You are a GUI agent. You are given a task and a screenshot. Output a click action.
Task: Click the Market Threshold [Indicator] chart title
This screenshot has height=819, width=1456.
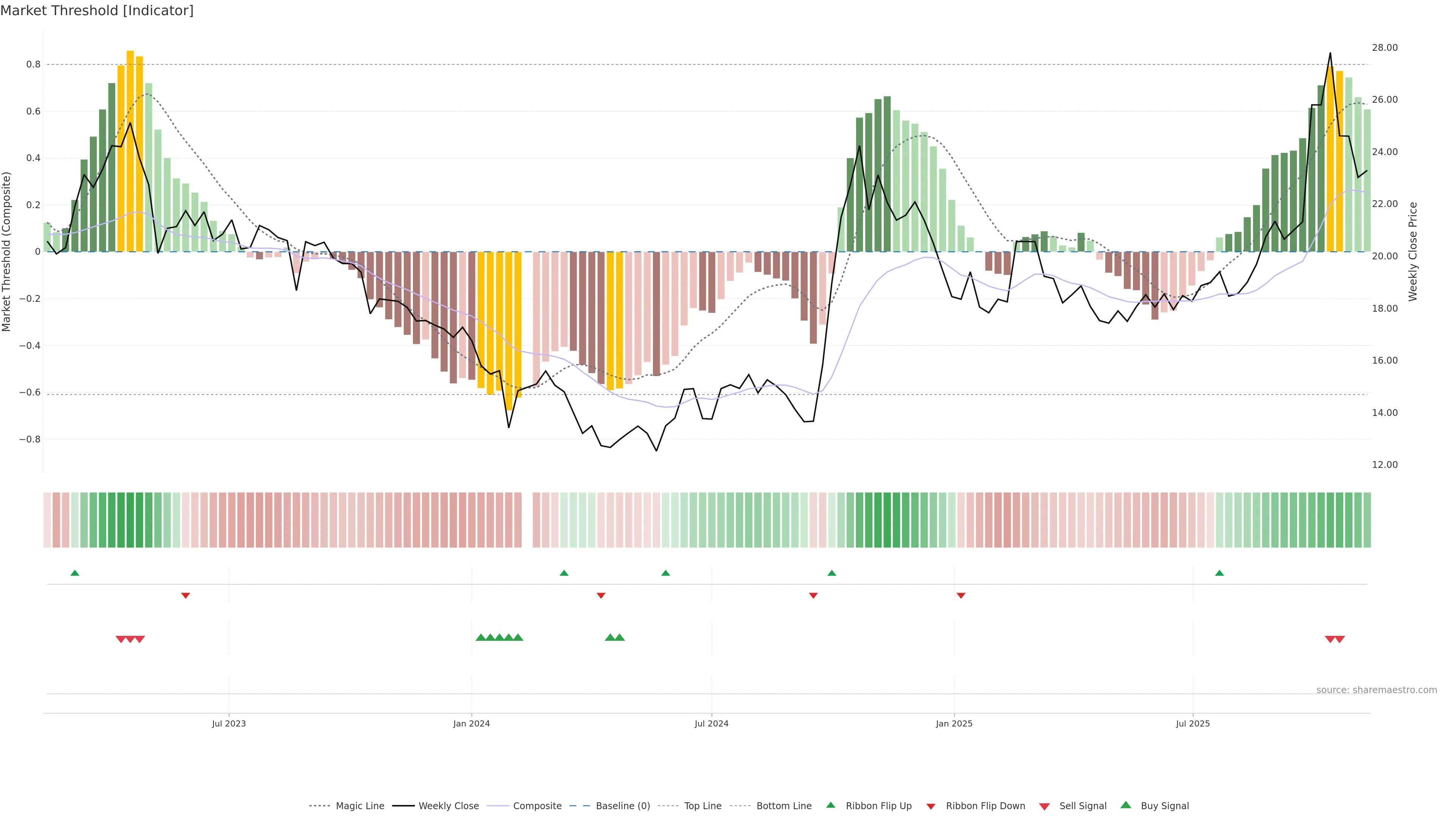[97, 11]
